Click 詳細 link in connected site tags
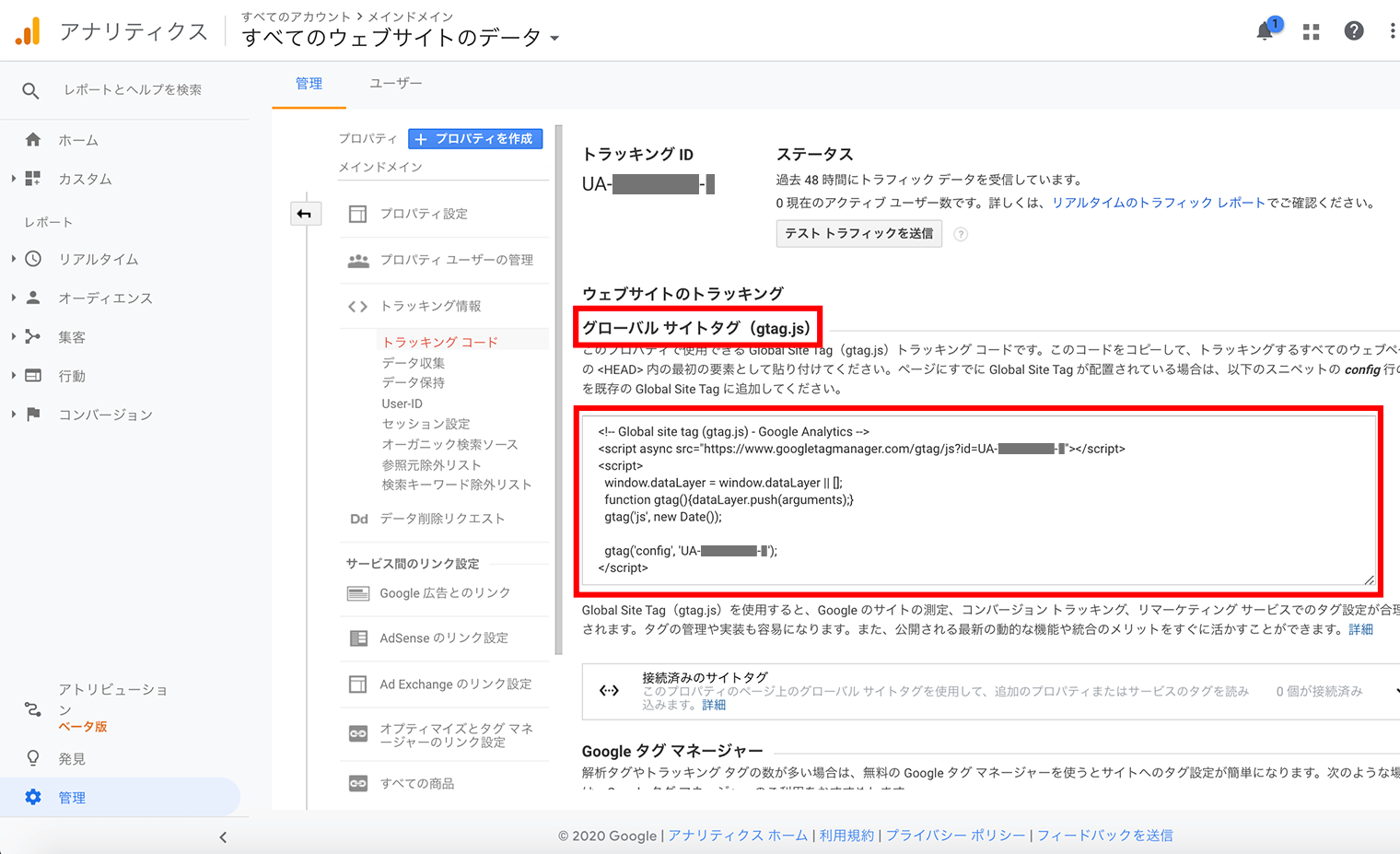This screenshot has height=854, width=1400. 714,705
